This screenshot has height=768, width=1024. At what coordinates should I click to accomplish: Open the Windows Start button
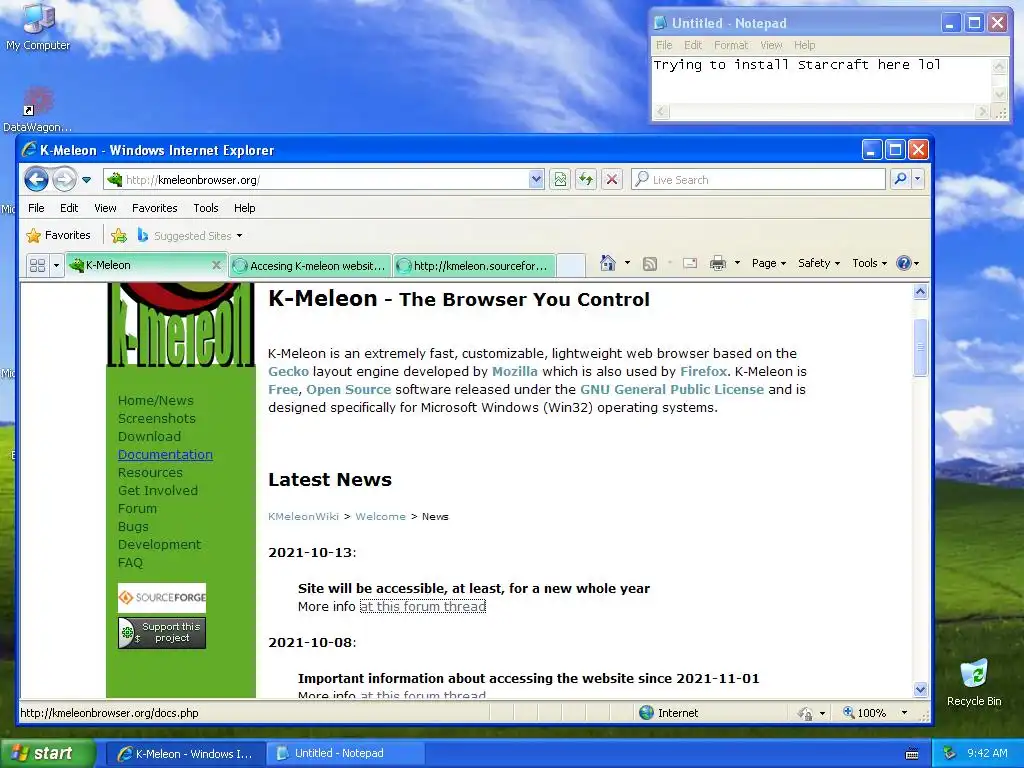(x=46, y=753)
